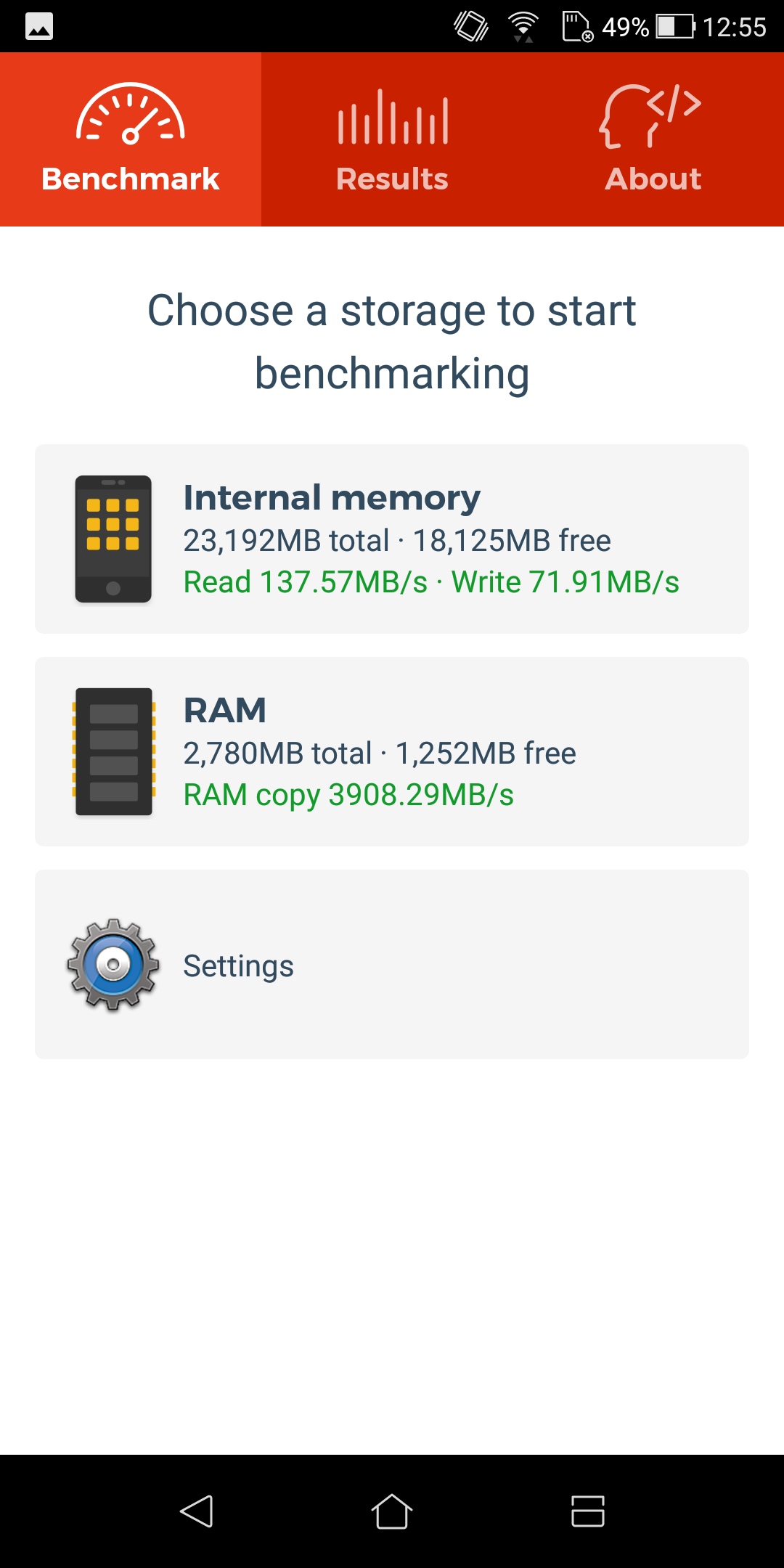
Task: Tap the Benchmark speedometer icon
Action: click(x=131, y=113)
